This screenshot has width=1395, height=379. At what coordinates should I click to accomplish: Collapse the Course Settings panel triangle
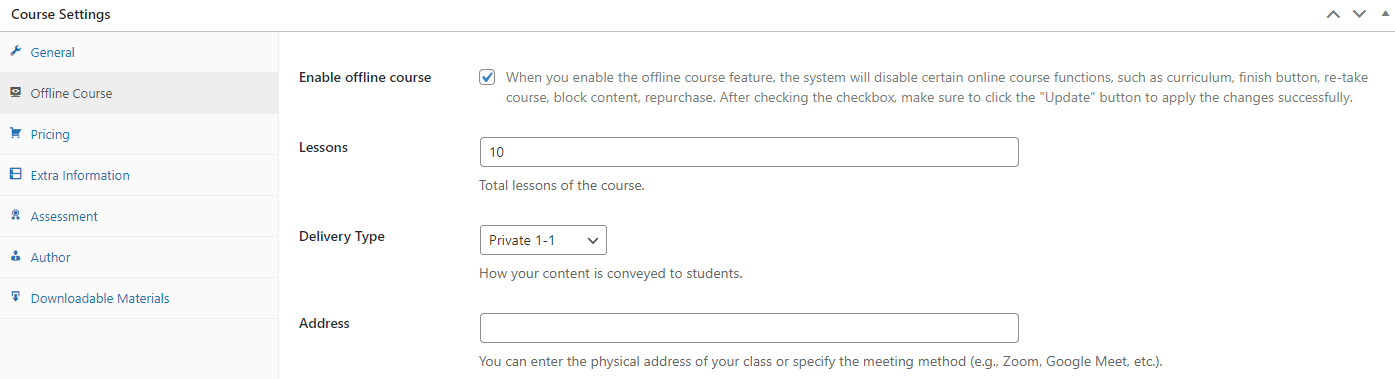(x=1385, y=14)
